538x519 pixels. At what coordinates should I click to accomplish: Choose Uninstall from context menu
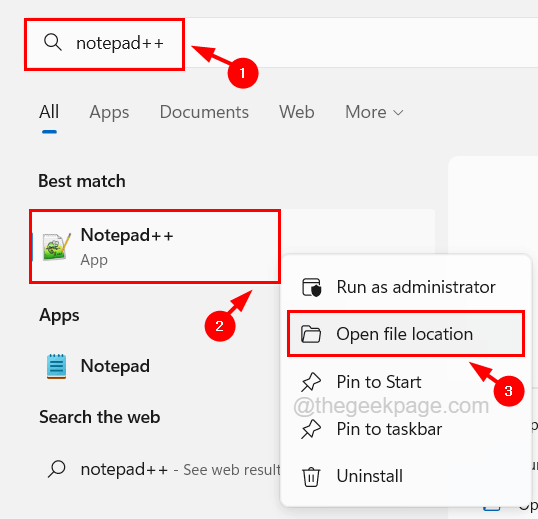click(406, 476)
